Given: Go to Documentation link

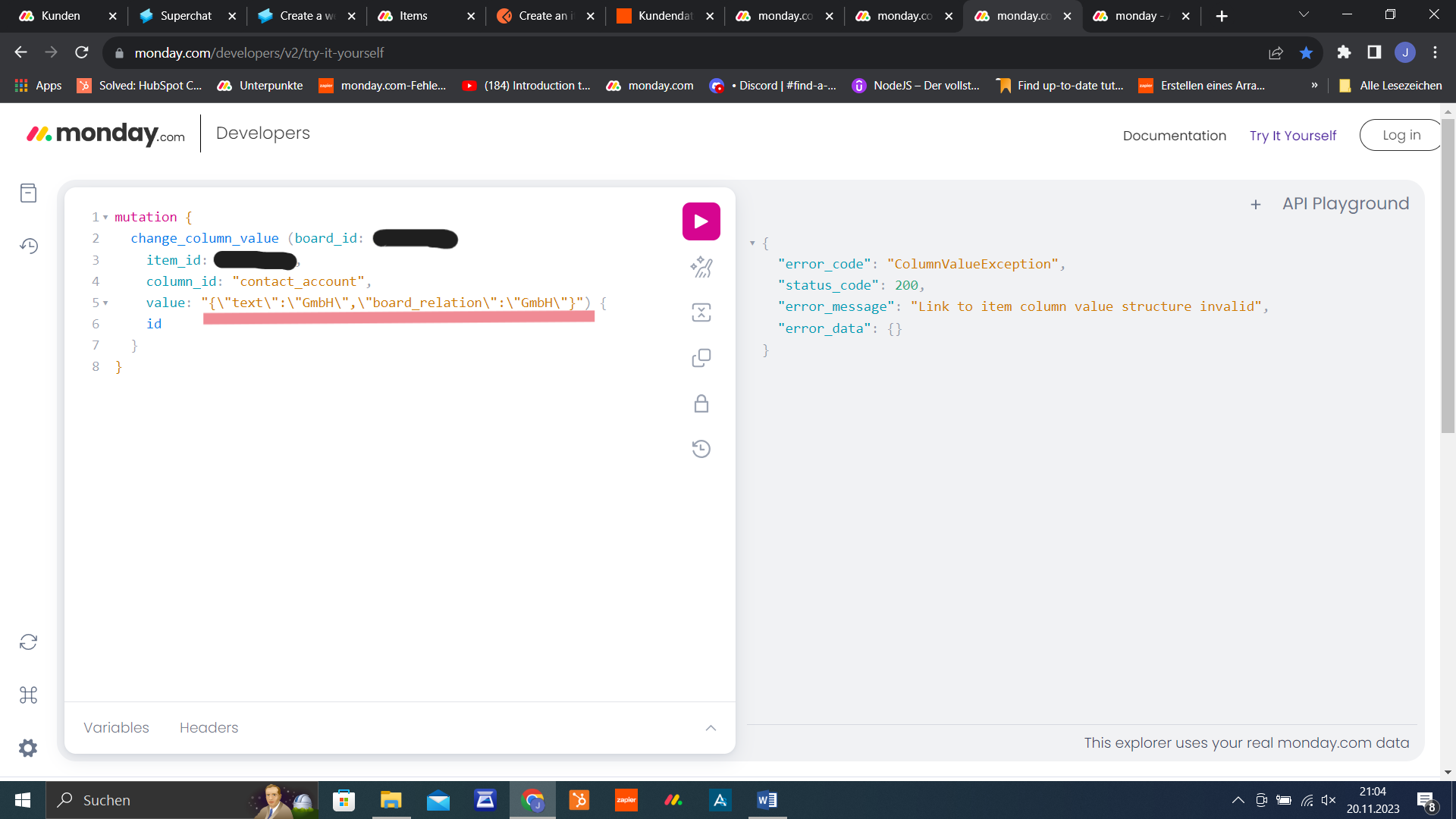Looking at the screenshot, I should pyautogui.click(x=1174, y=136).
